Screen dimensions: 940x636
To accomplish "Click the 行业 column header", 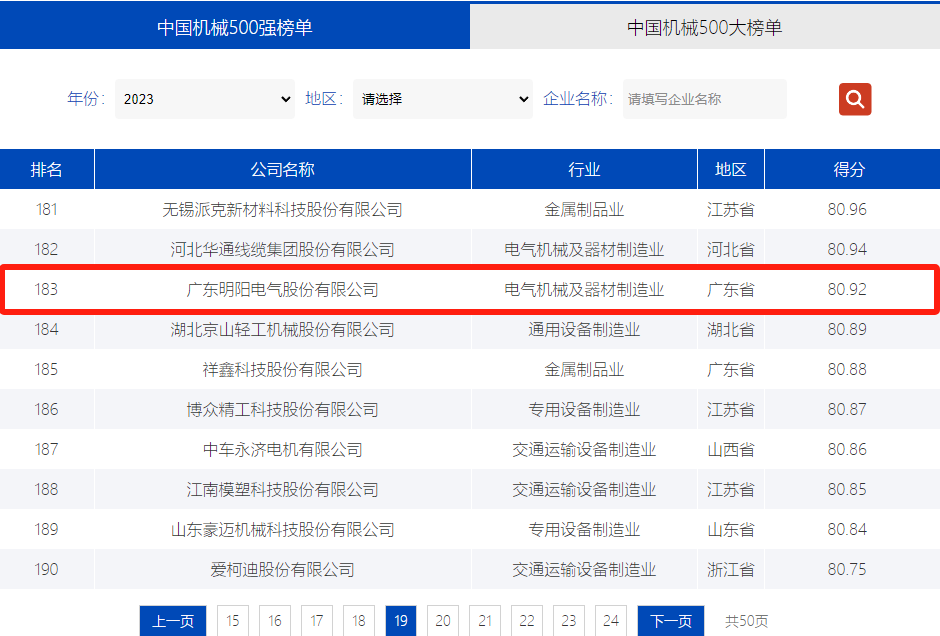I will click(x=585, y=170).
